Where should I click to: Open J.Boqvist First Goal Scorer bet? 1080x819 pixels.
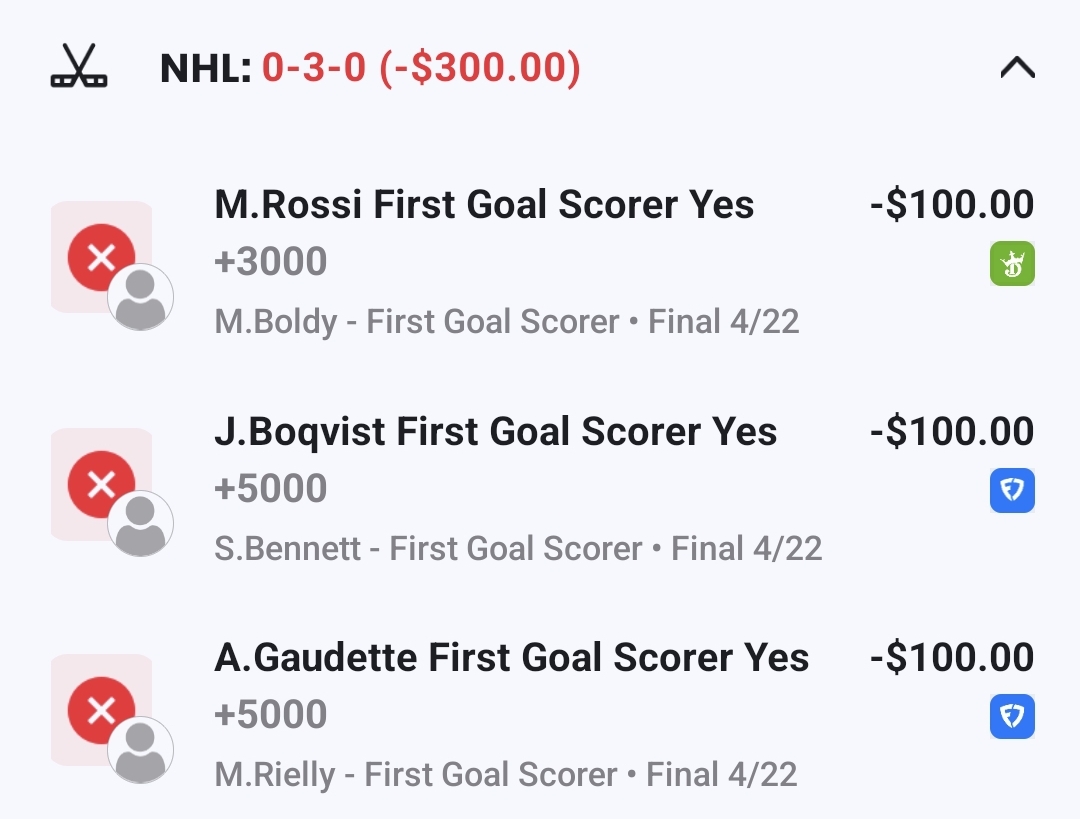495,432
